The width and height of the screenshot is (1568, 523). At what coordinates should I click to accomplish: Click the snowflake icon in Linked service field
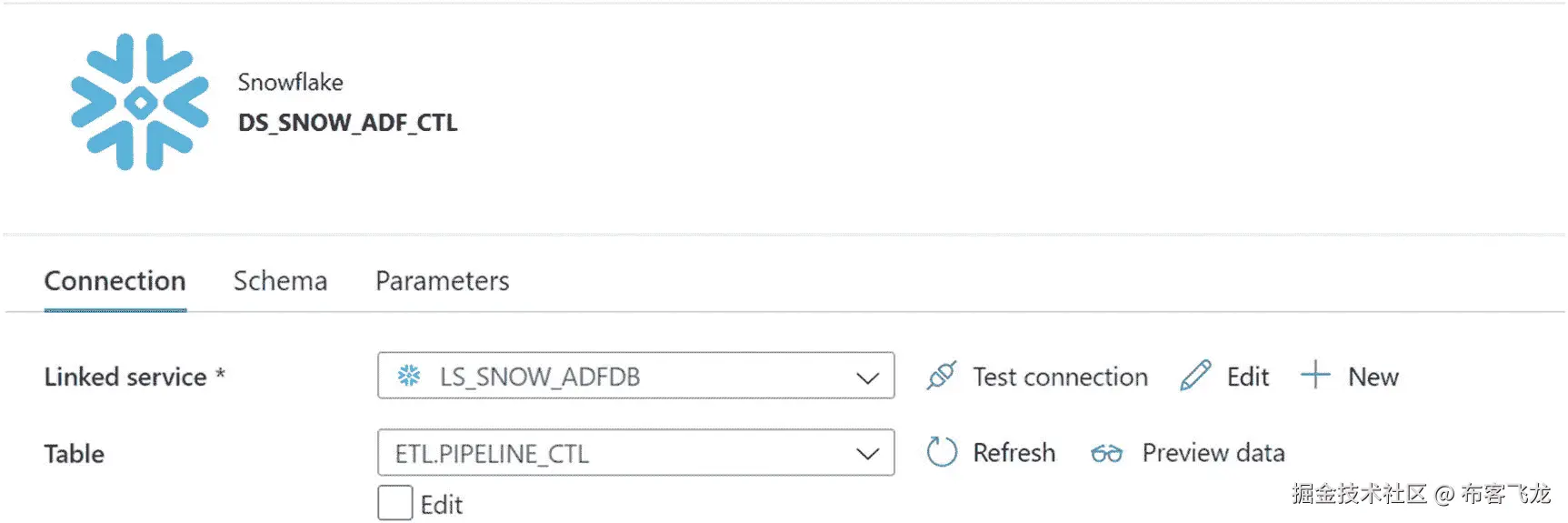(x=409, y=376)
